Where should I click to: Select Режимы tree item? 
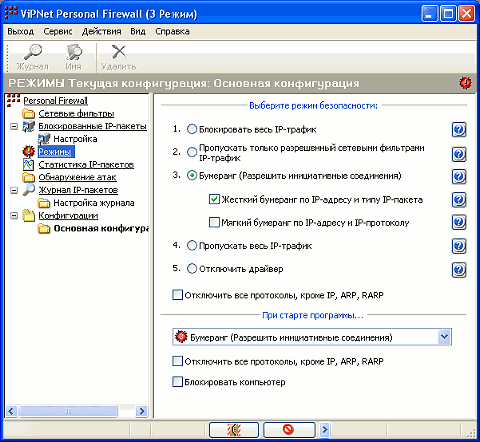(56, 152)
